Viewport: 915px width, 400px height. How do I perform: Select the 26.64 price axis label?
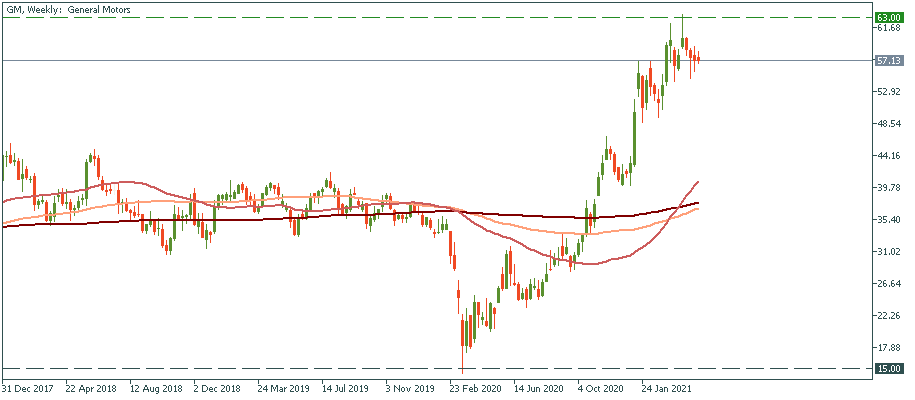pos(888,284)
